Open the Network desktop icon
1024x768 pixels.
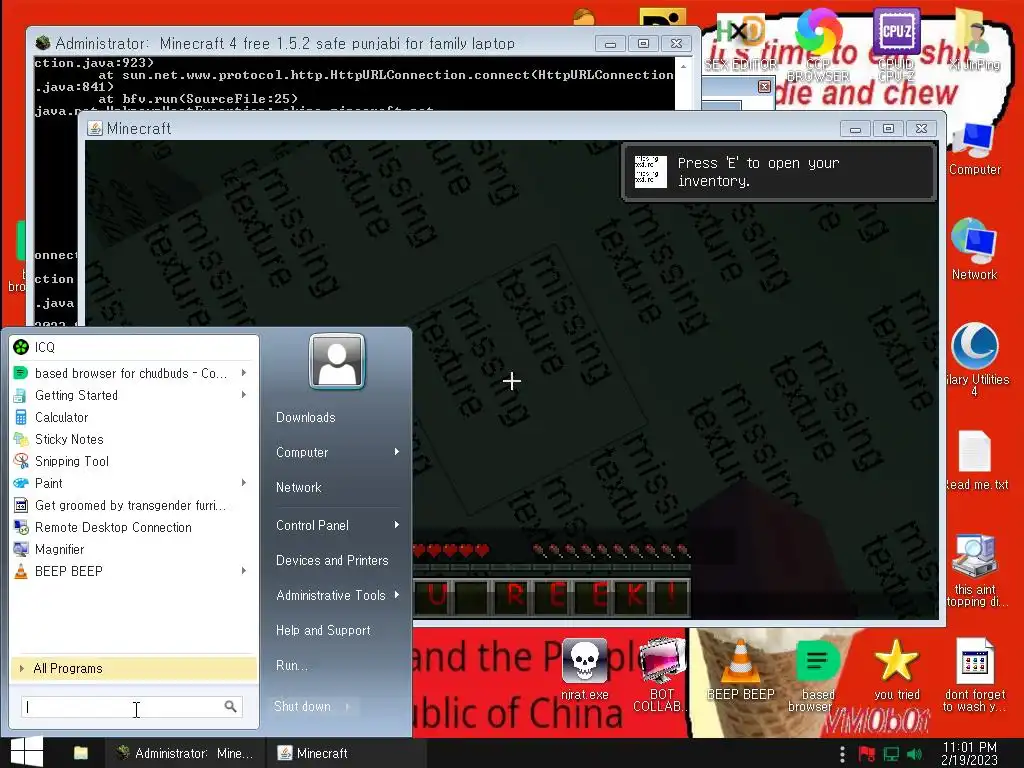pos(974,250)
